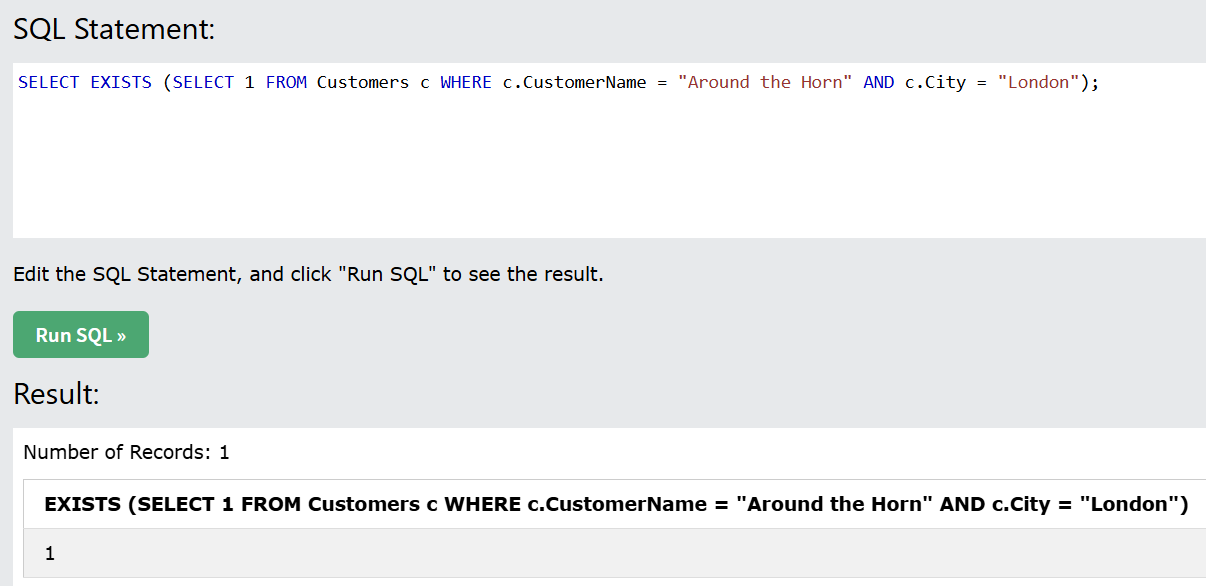1206x586 pixels.
Task: Click the WHERE keyword in the SQL editor
Action: pyautogui.click(x=466, y=82)
